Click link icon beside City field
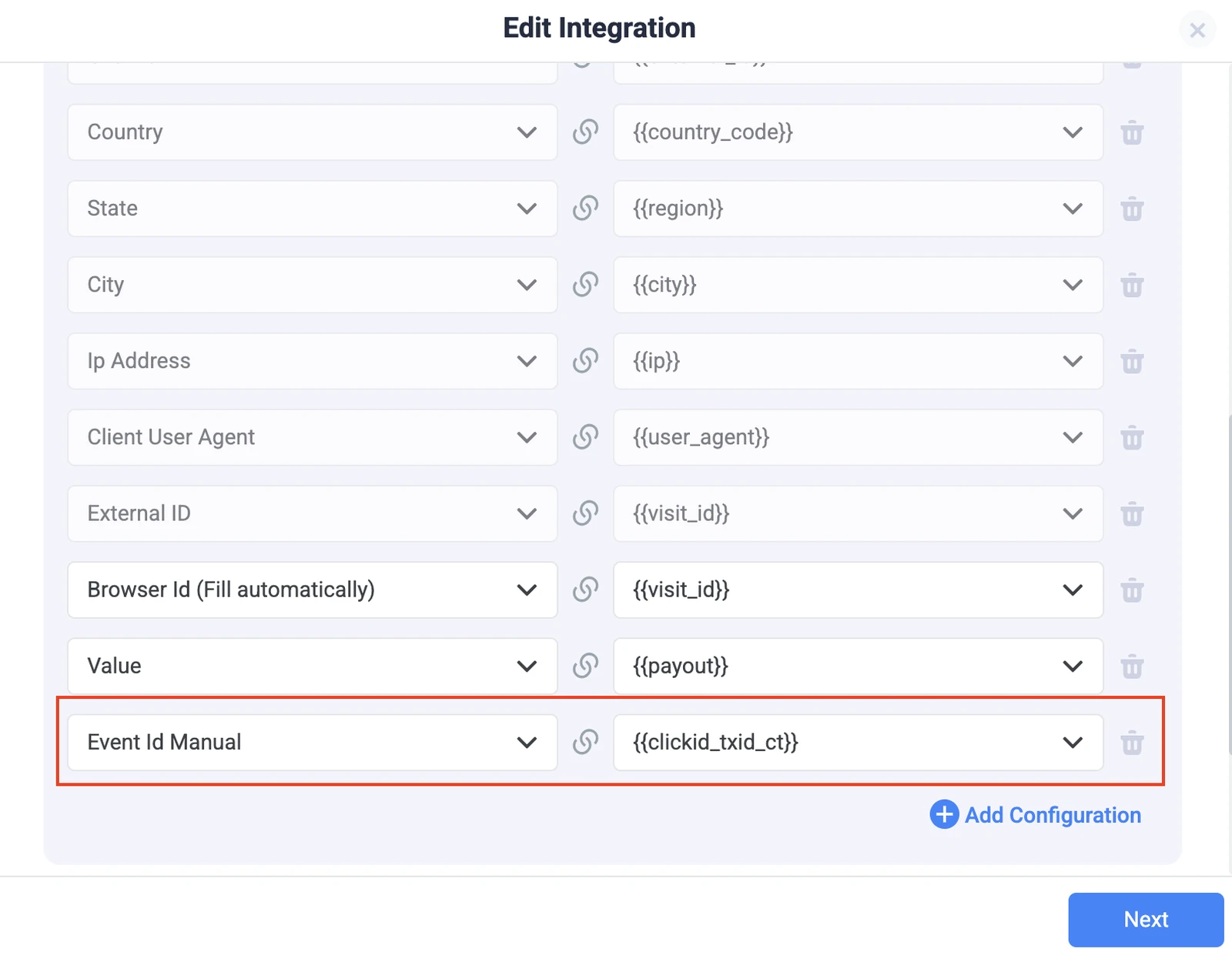Screen dimensions: 1232x962 (585, 284)
